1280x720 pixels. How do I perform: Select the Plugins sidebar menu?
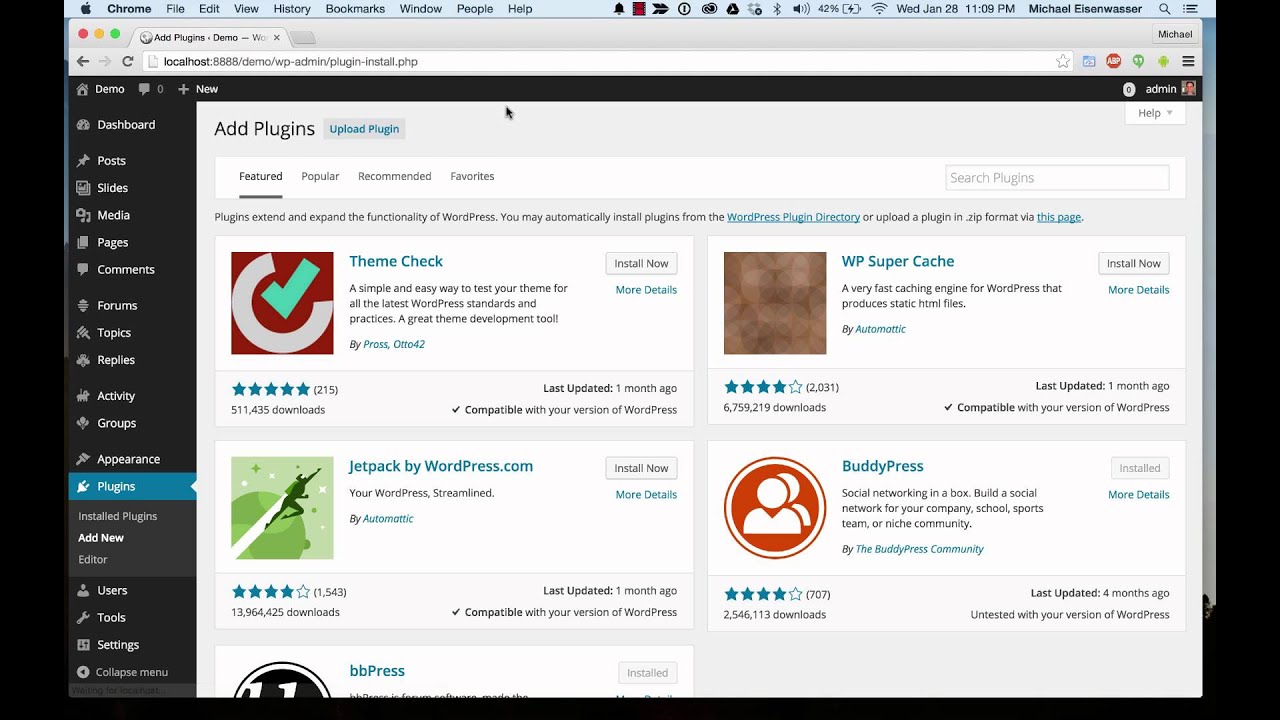132,487
